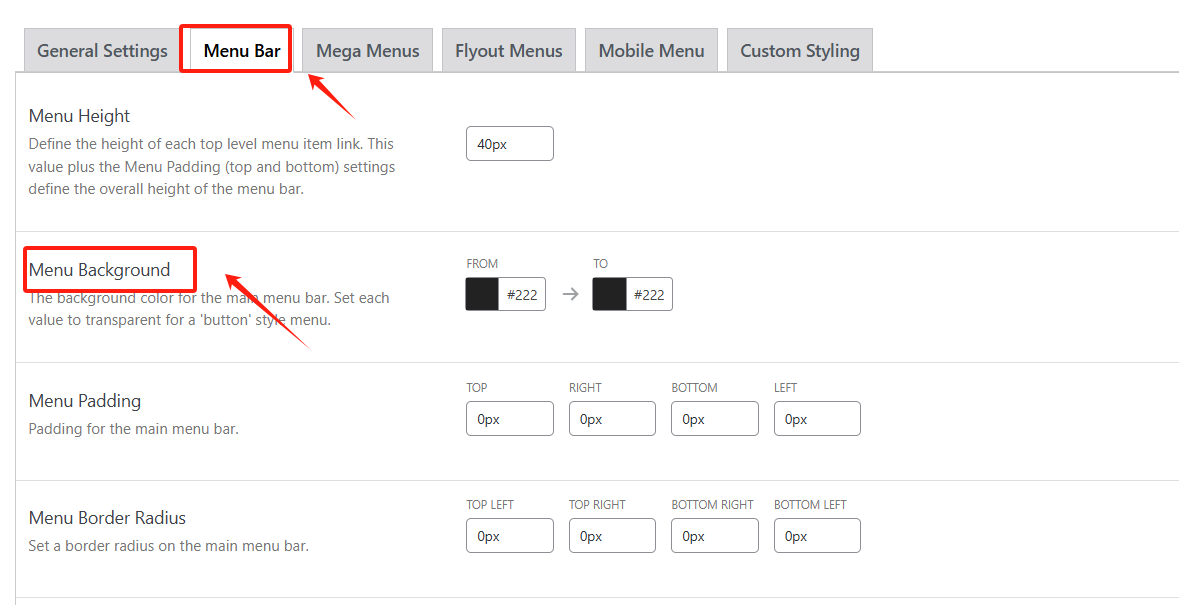Open the TO background color swatch picker
This screenshot has height=605, width=1179.
[x=608, y=293]
